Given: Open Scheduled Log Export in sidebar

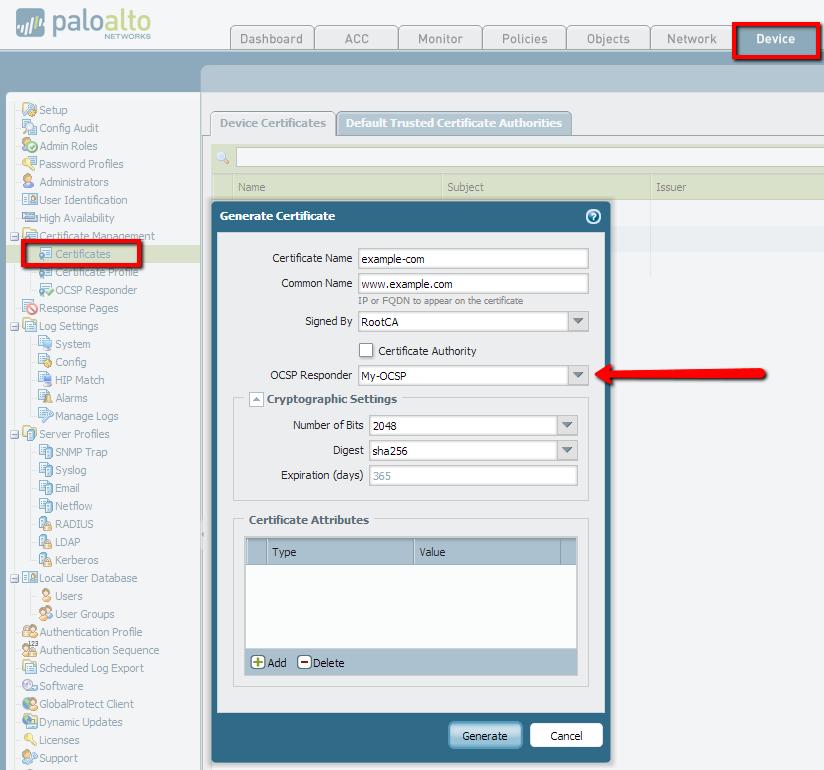Looking at the screenshot, I should tap(91, 668).
